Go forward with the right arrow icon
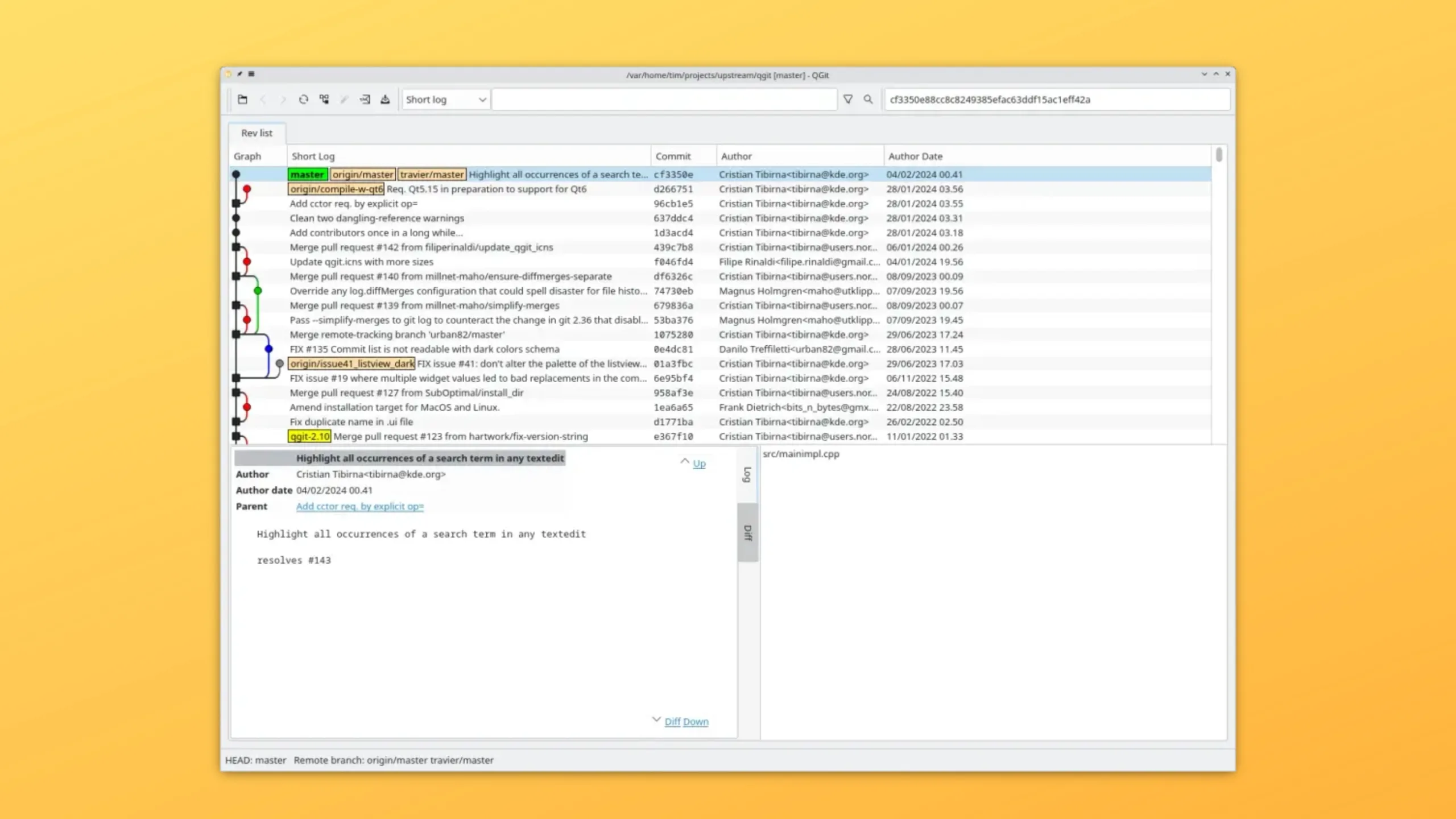 (283, 99)
